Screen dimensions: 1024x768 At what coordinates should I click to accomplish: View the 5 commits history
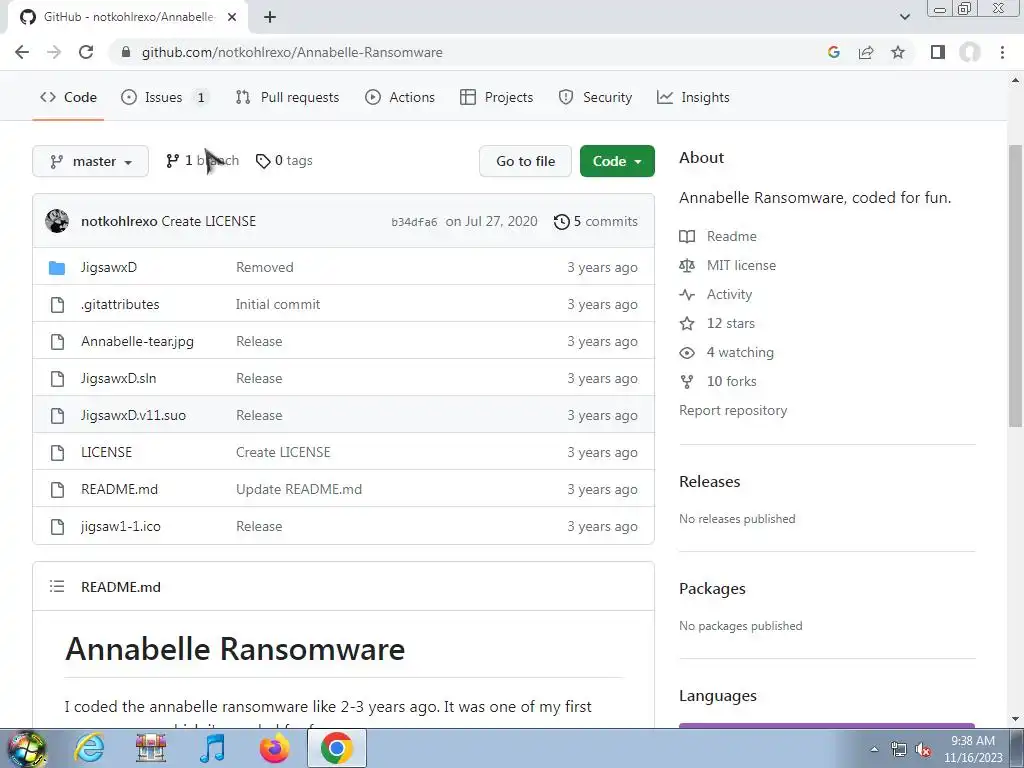point(596,221)
